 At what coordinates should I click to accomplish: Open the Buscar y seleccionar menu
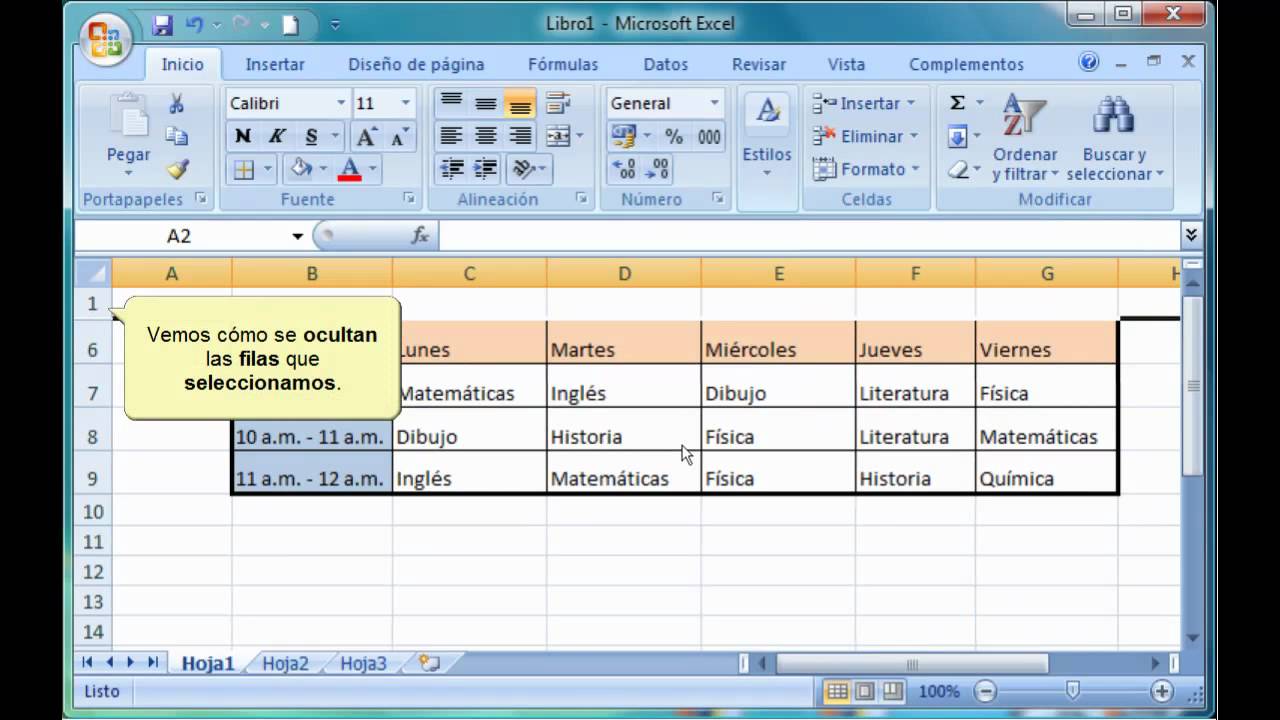click(1114, 137)
